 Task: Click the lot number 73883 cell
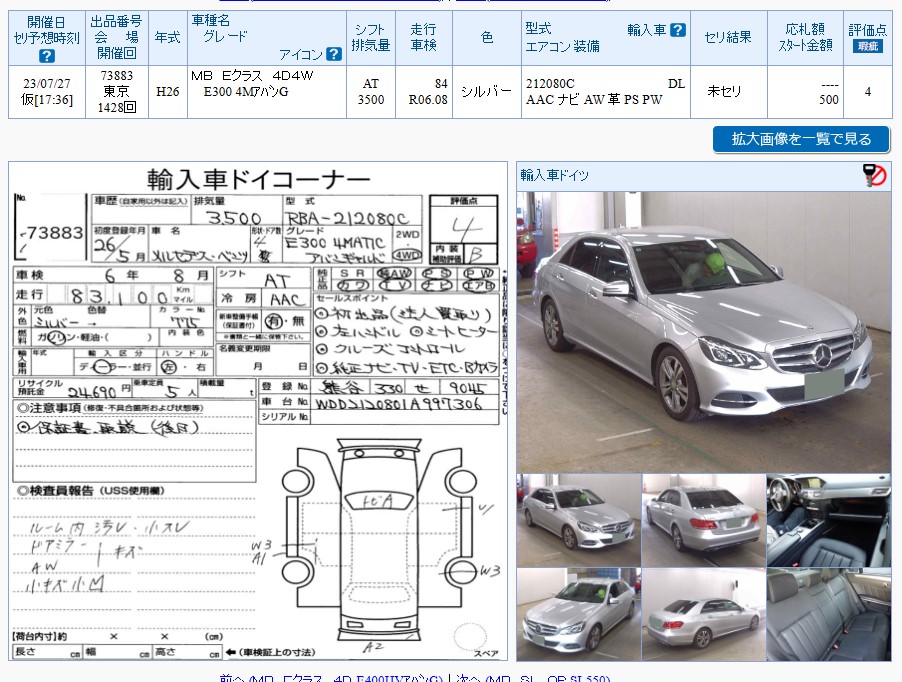117,92
